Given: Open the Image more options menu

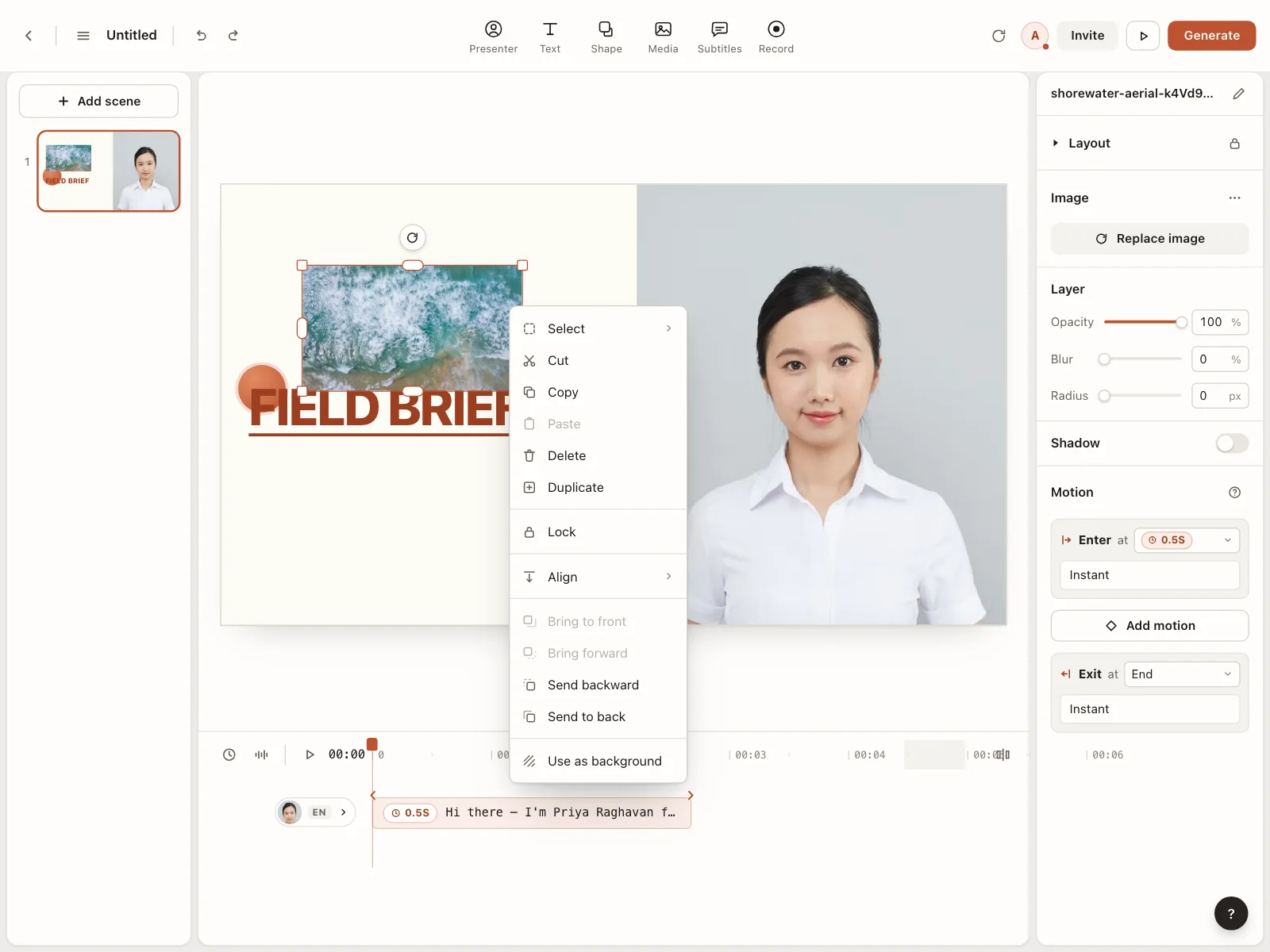Looking at the screenshot, I should pos(1234,198).
